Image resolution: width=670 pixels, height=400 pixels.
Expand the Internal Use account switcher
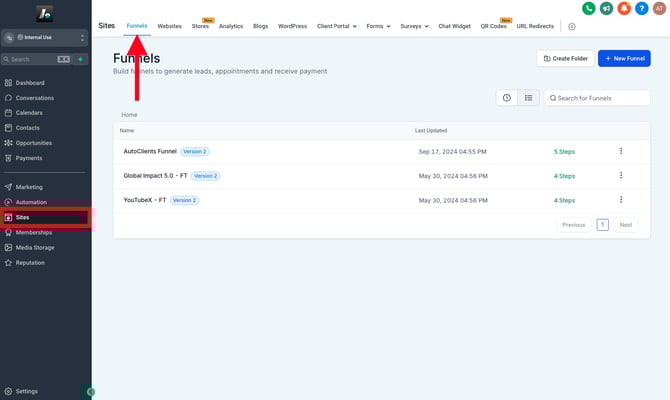pyautogui.click(x=46, y=37)
